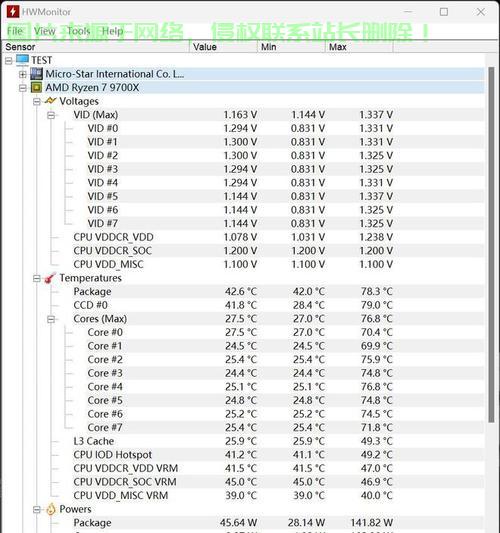Open the File menu
Image resolution: width=500 pixels, height=533 pixels.
[15, 31]
